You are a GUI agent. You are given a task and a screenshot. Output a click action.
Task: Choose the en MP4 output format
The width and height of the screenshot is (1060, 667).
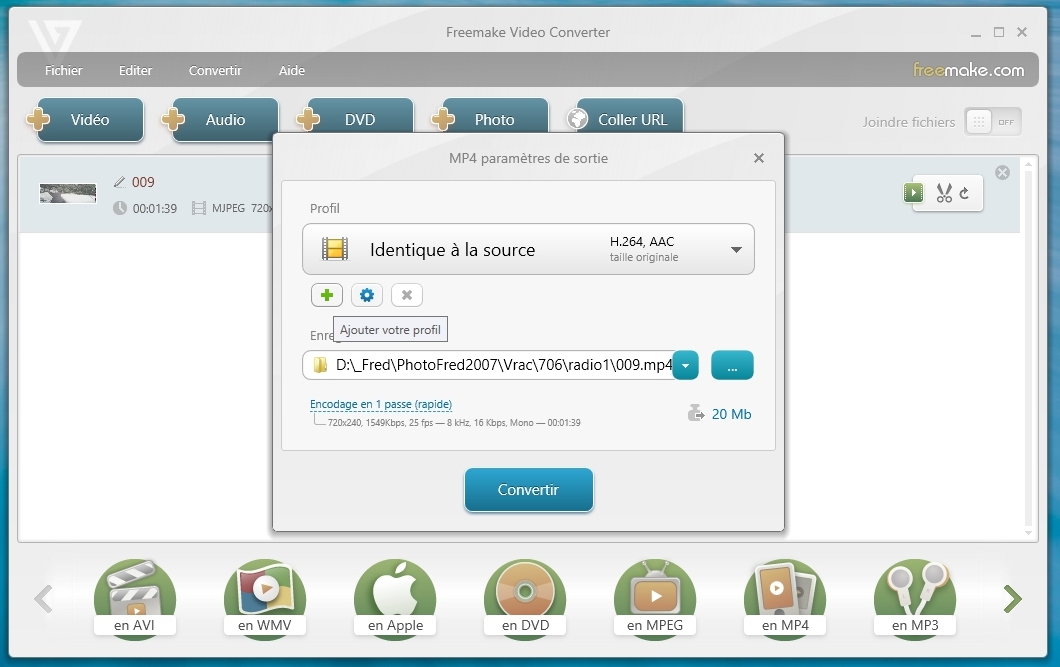point(785,599)
